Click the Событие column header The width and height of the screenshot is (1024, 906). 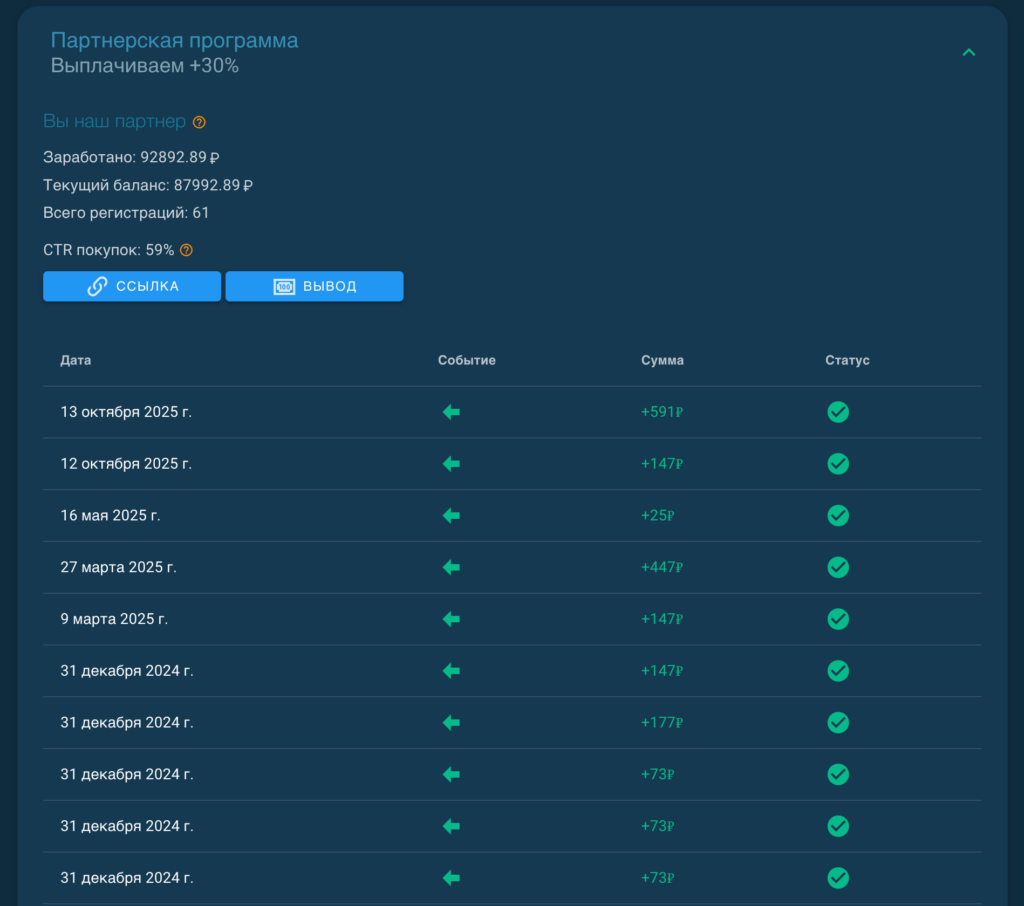(x=466, y=360)
